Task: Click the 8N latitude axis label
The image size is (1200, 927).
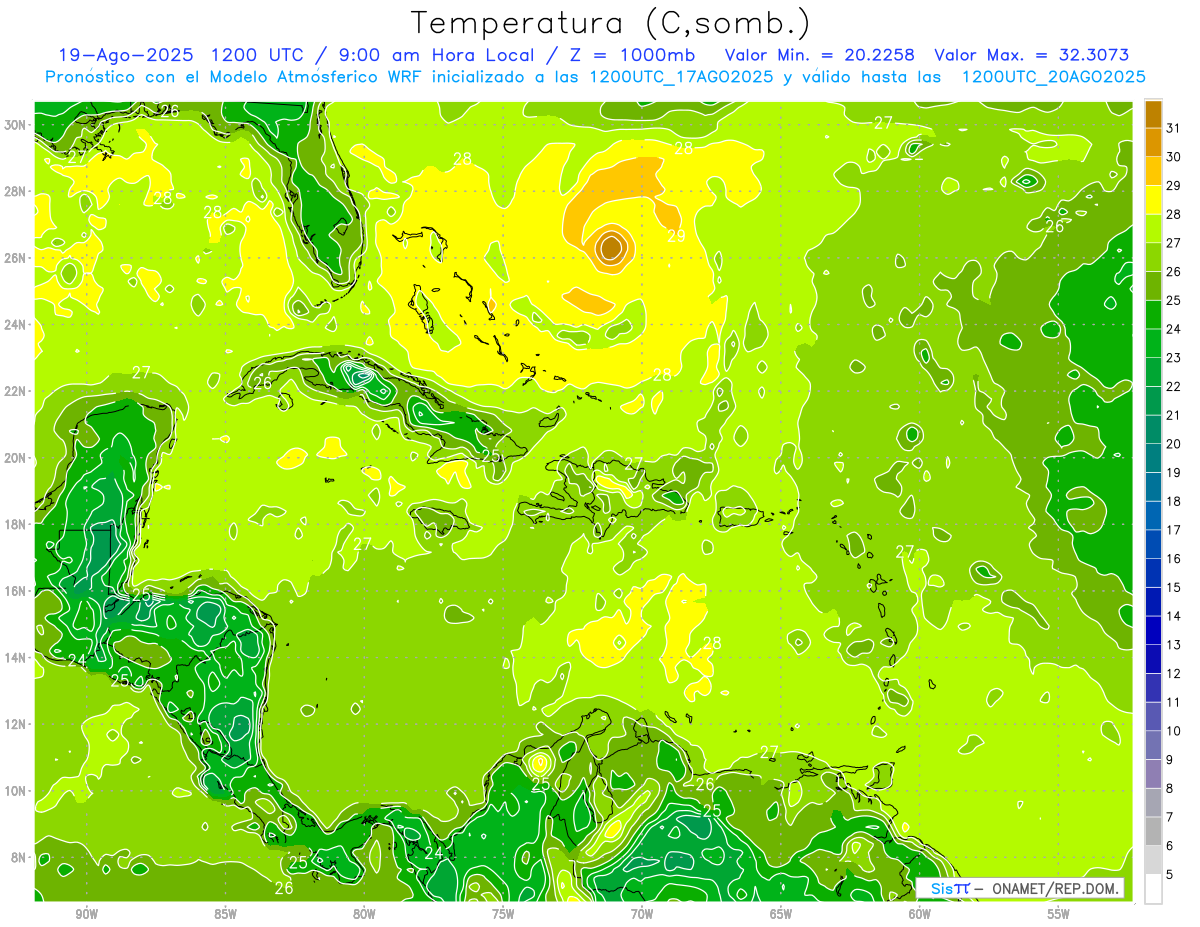Action: pos(19,858)
